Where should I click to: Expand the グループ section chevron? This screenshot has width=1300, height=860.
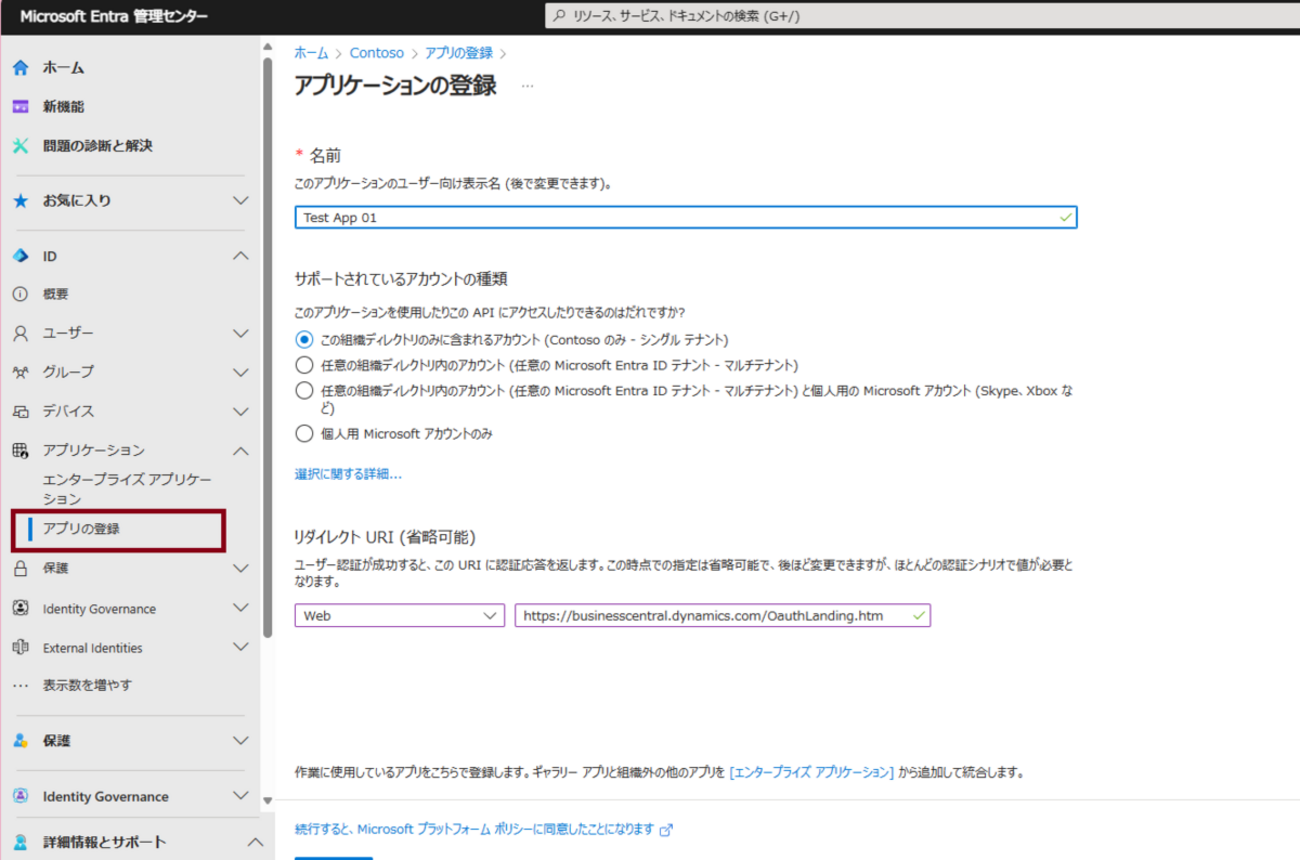(240, 372)
